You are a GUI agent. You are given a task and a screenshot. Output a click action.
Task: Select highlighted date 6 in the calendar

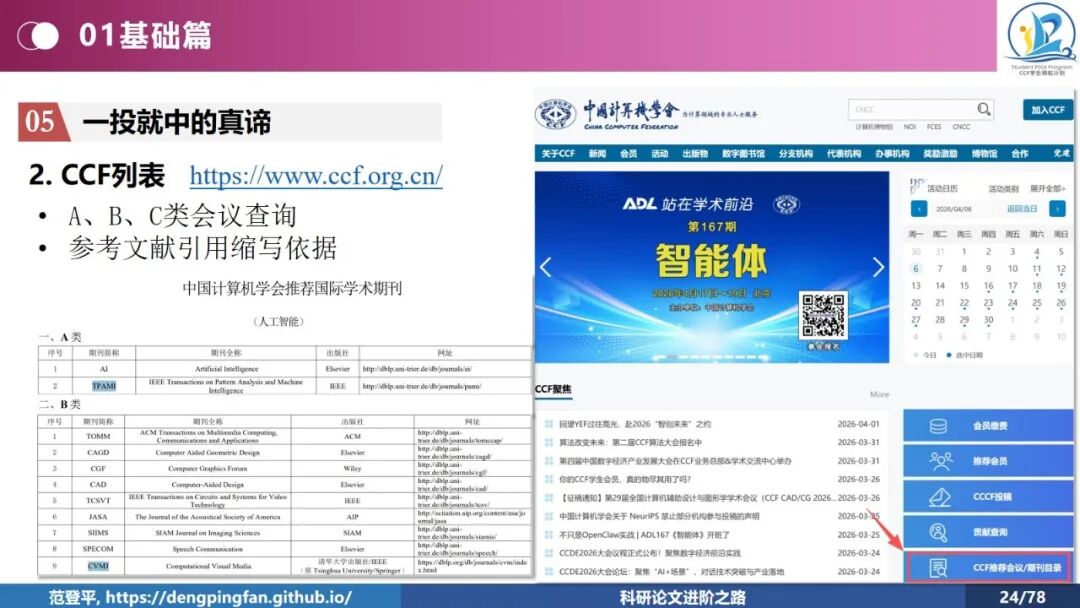(915, 269)
